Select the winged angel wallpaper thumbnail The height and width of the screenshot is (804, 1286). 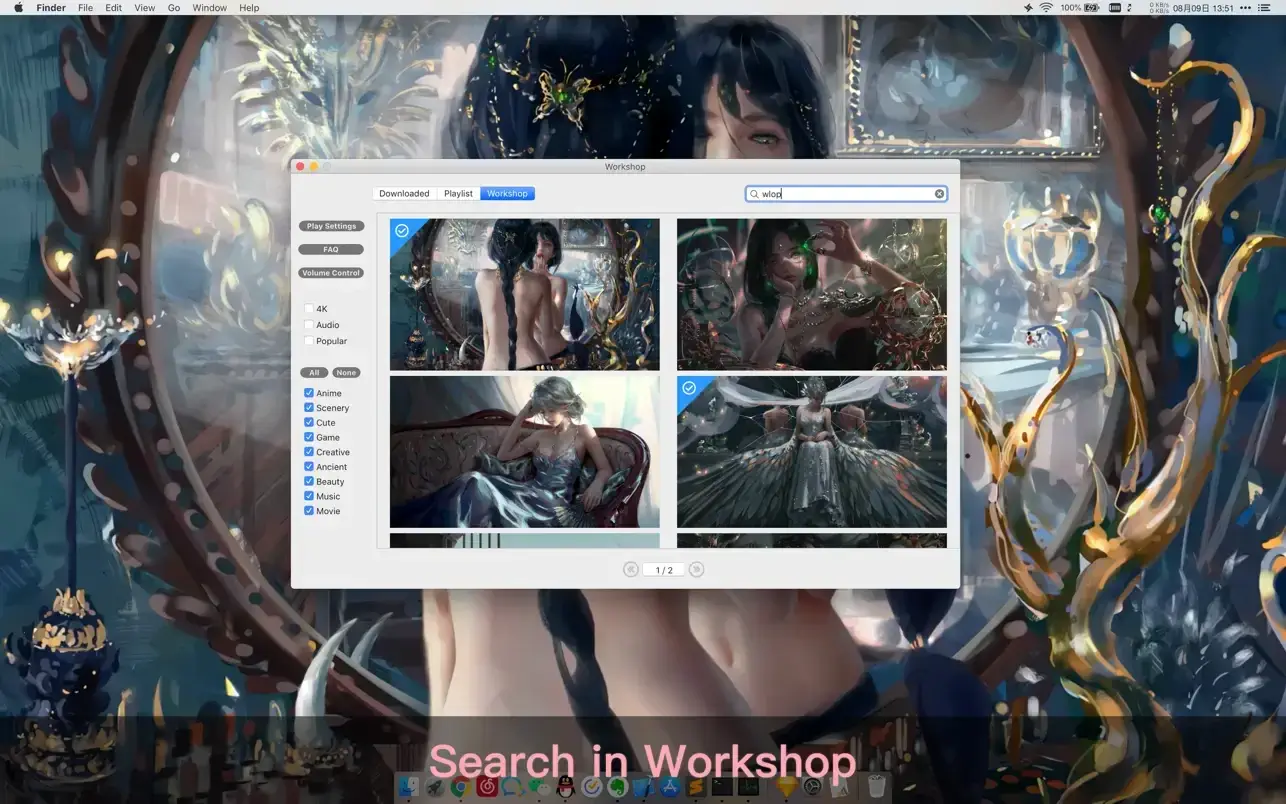point(811,452)
